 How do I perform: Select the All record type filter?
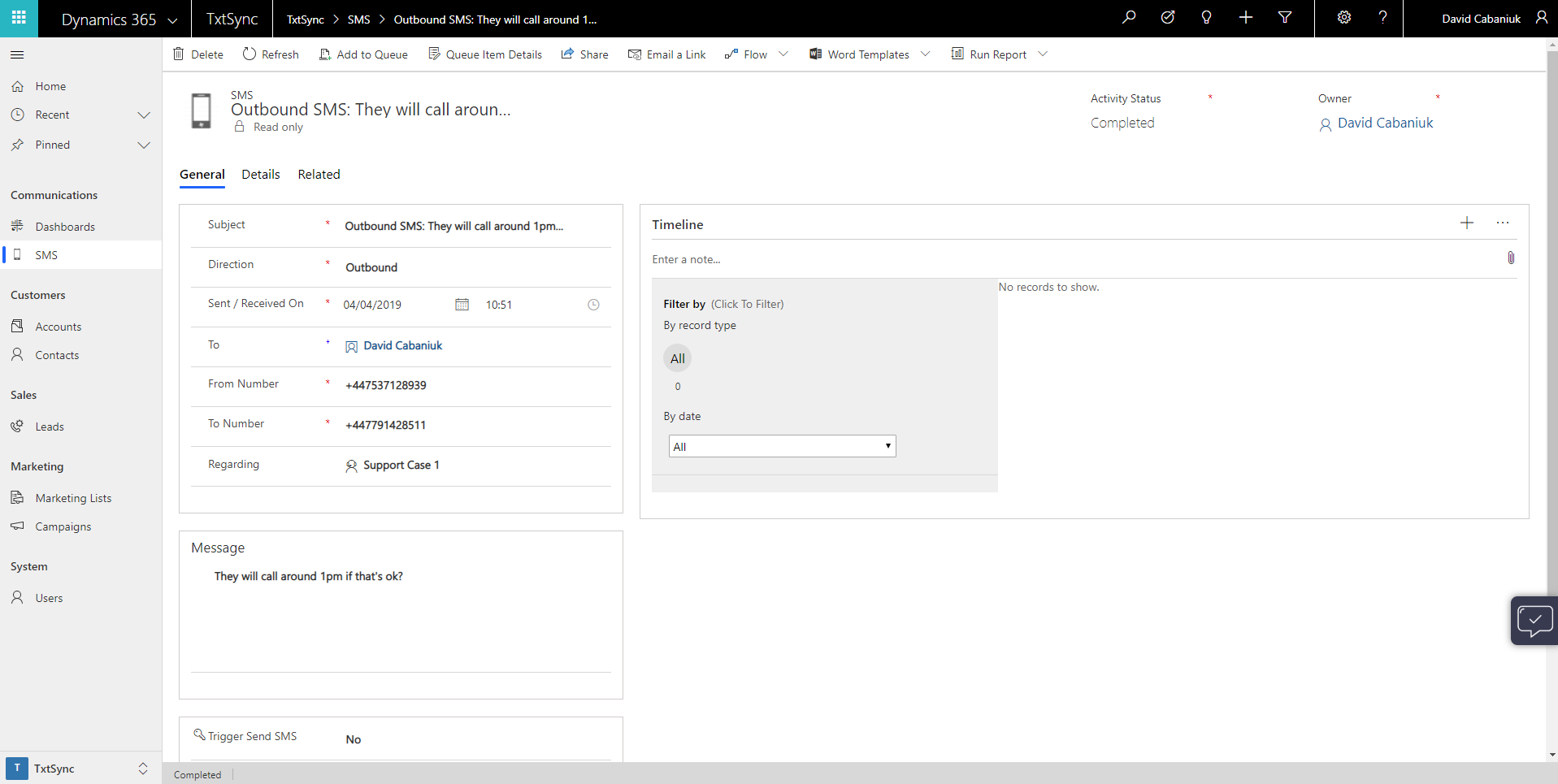pos(677,358)
